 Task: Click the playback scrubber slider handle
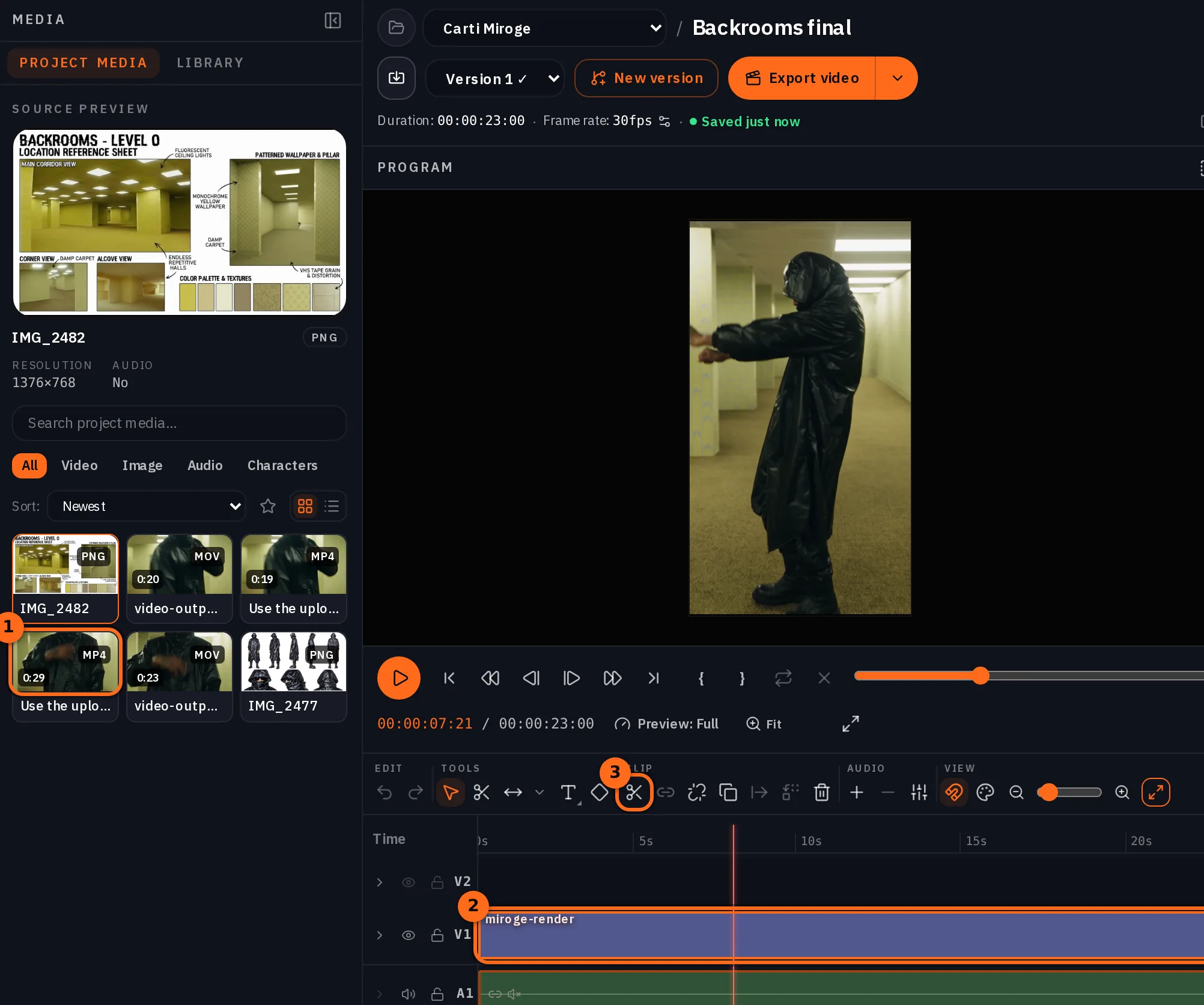click(981, 676)
